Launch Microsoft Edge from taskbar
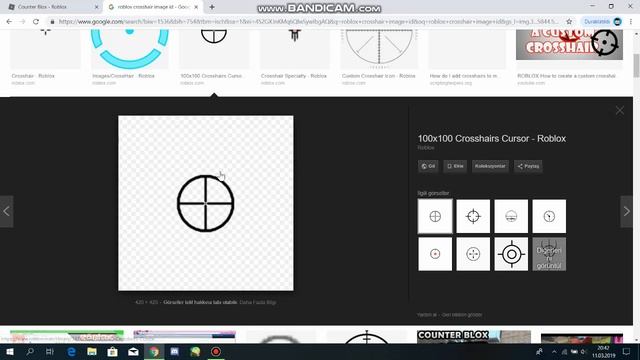 (71, 352)
